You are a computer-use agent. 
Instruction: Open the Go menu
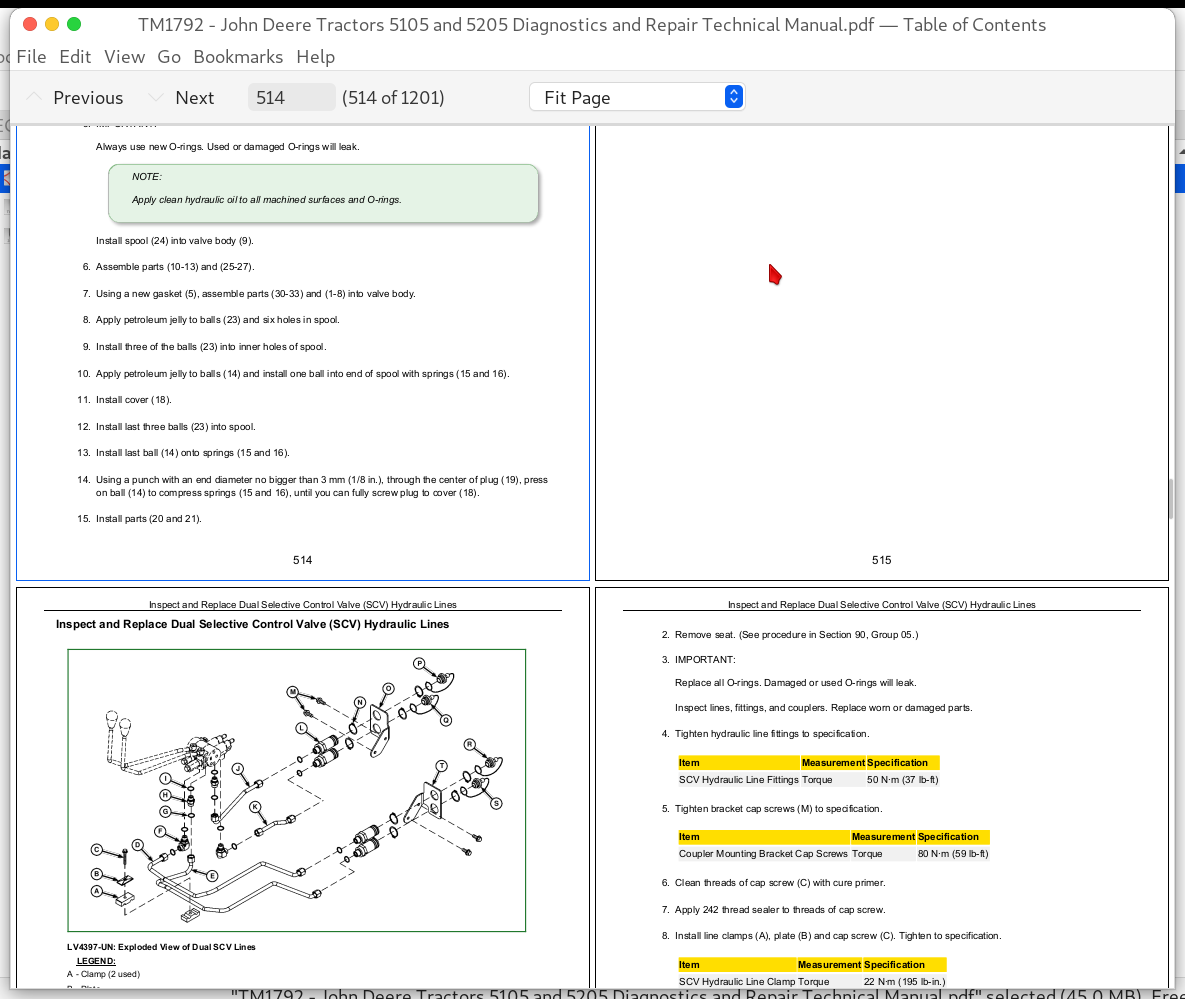[x=169, y=57]
